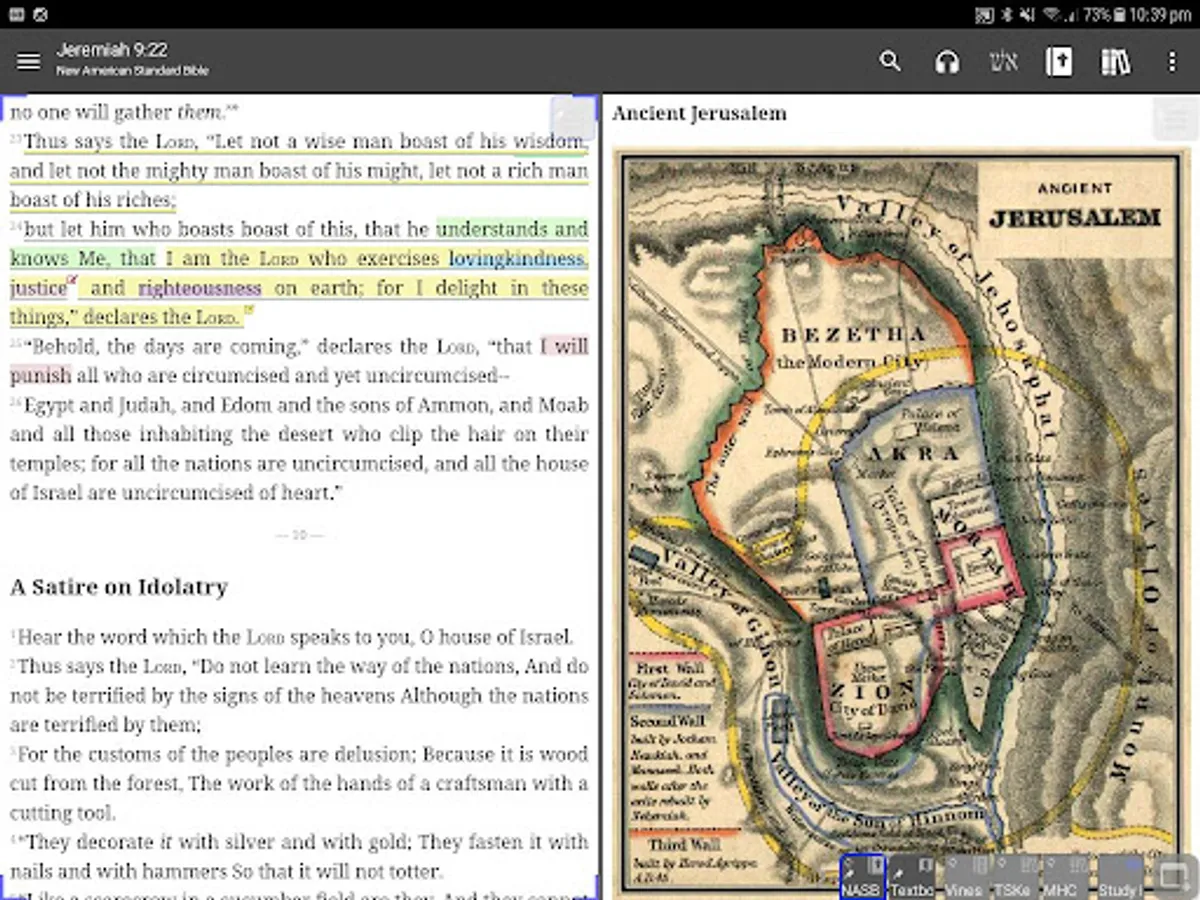The height and width of the screenshot is (900, 1200).
Task: Open the three-dot overflow menu
Action: click(x=1172, y=62)
